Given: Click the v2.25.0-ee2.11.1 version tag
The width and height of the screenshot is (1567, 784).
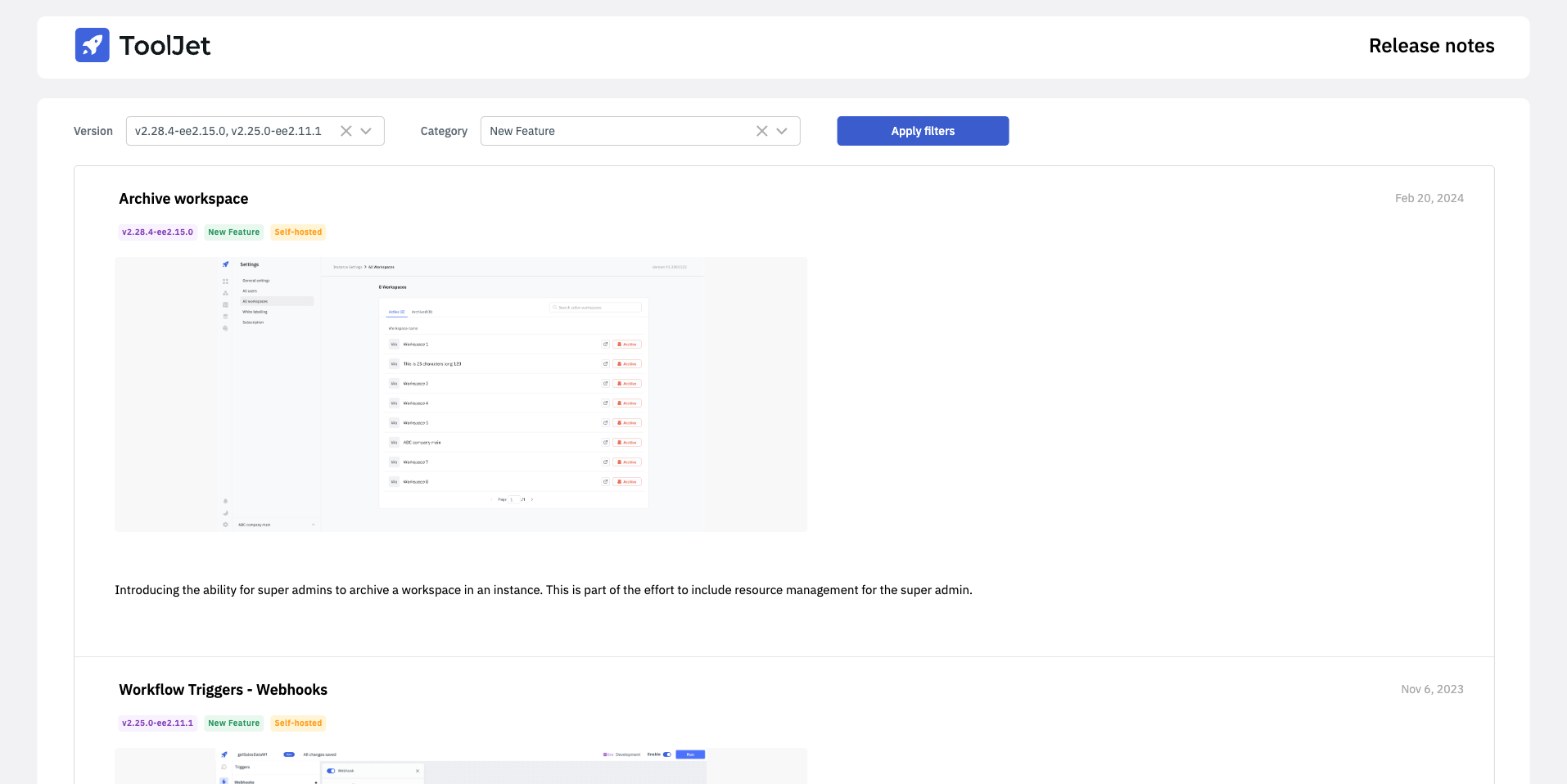Looking at the screenshot, I should point(157,723).
